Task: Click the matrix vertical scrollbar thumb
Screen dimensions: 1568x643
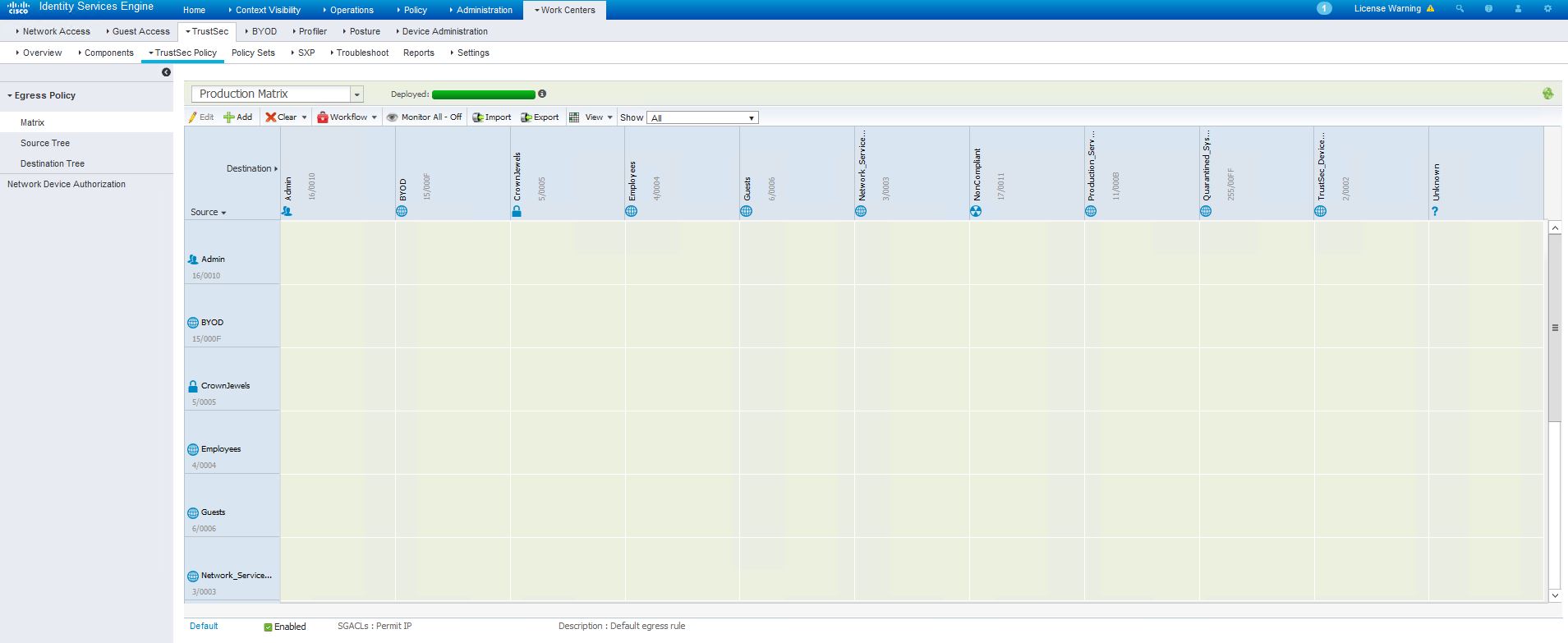Action: tap(1555, 328)
